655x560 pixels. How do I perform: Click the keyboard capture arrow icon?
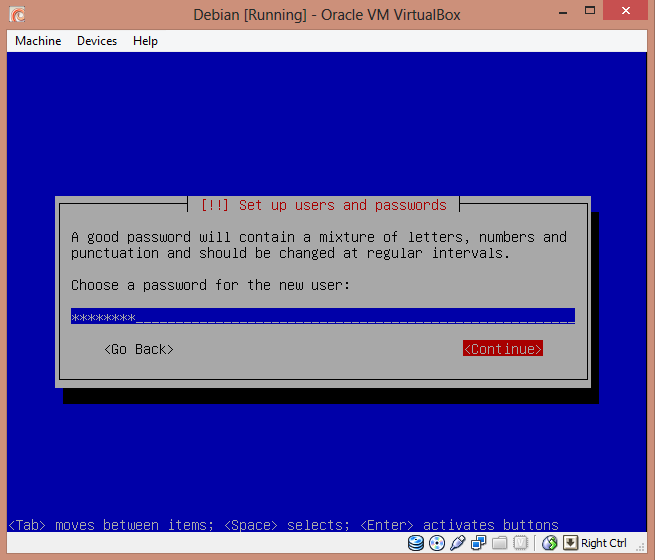tap(570, 543)
